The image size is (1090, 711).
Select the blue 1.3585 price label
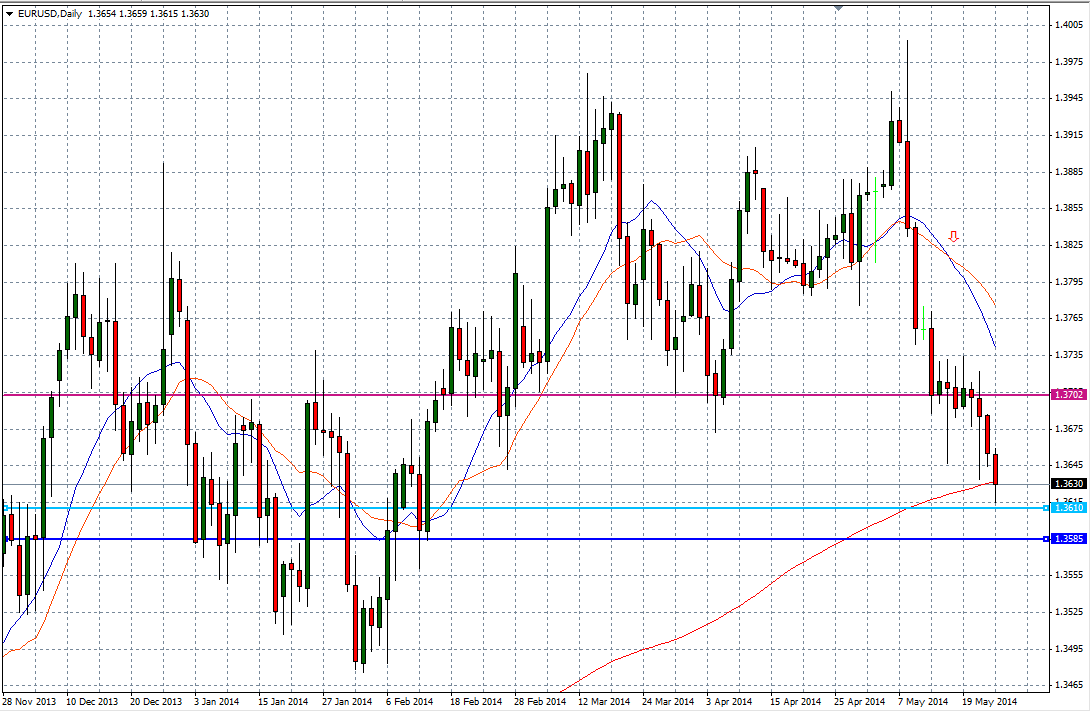click(1069, 539)
